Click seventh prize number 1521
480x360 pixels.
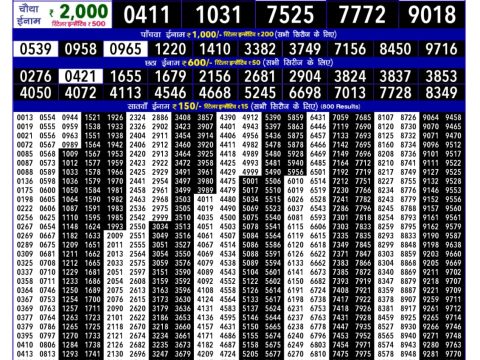[x=92, y=117]
